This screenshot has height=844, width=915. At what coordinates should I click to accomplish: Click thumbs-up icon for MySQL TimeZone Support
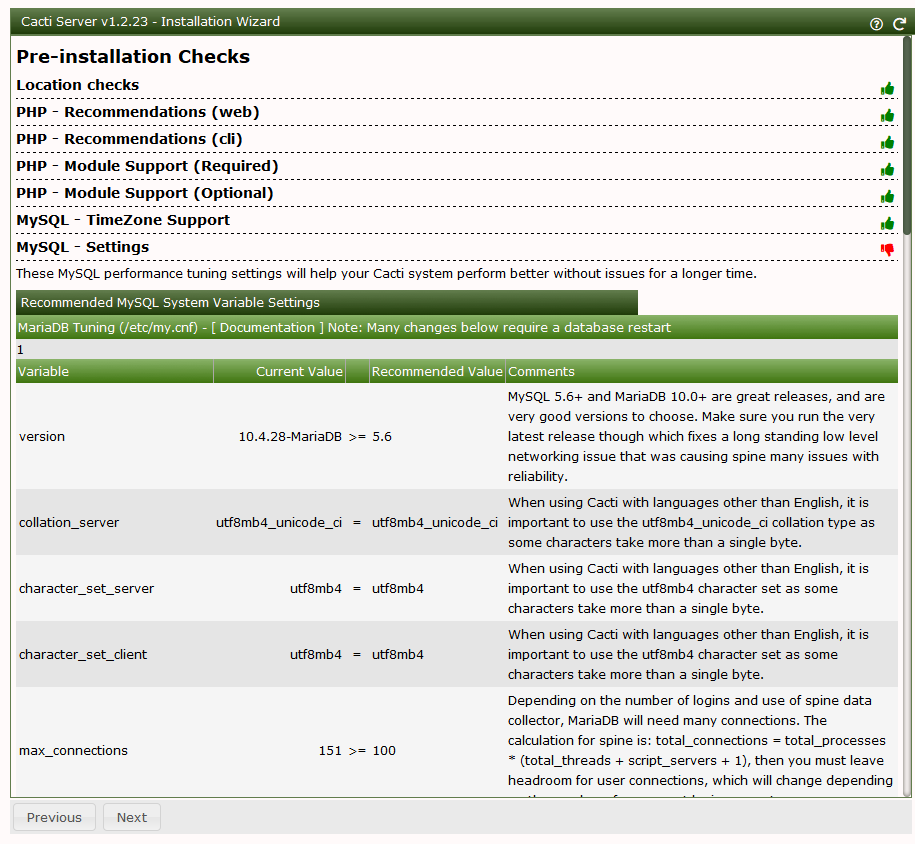pyautogui.click(x=888, y=224)
